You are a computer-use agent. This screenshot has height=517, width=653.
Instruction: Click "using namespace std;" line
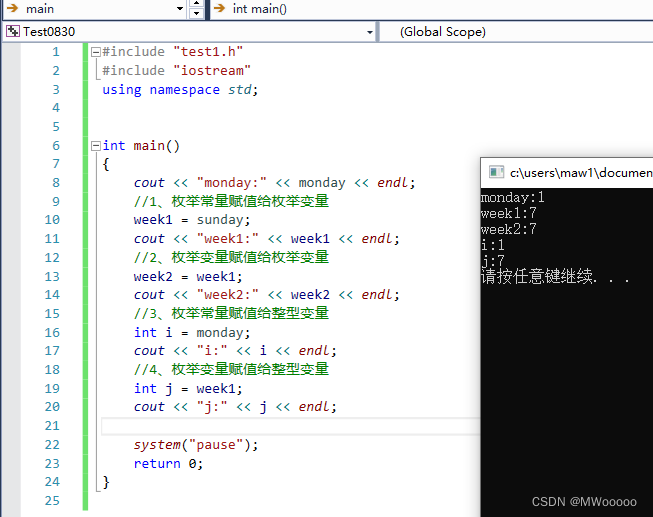[179, 89]
